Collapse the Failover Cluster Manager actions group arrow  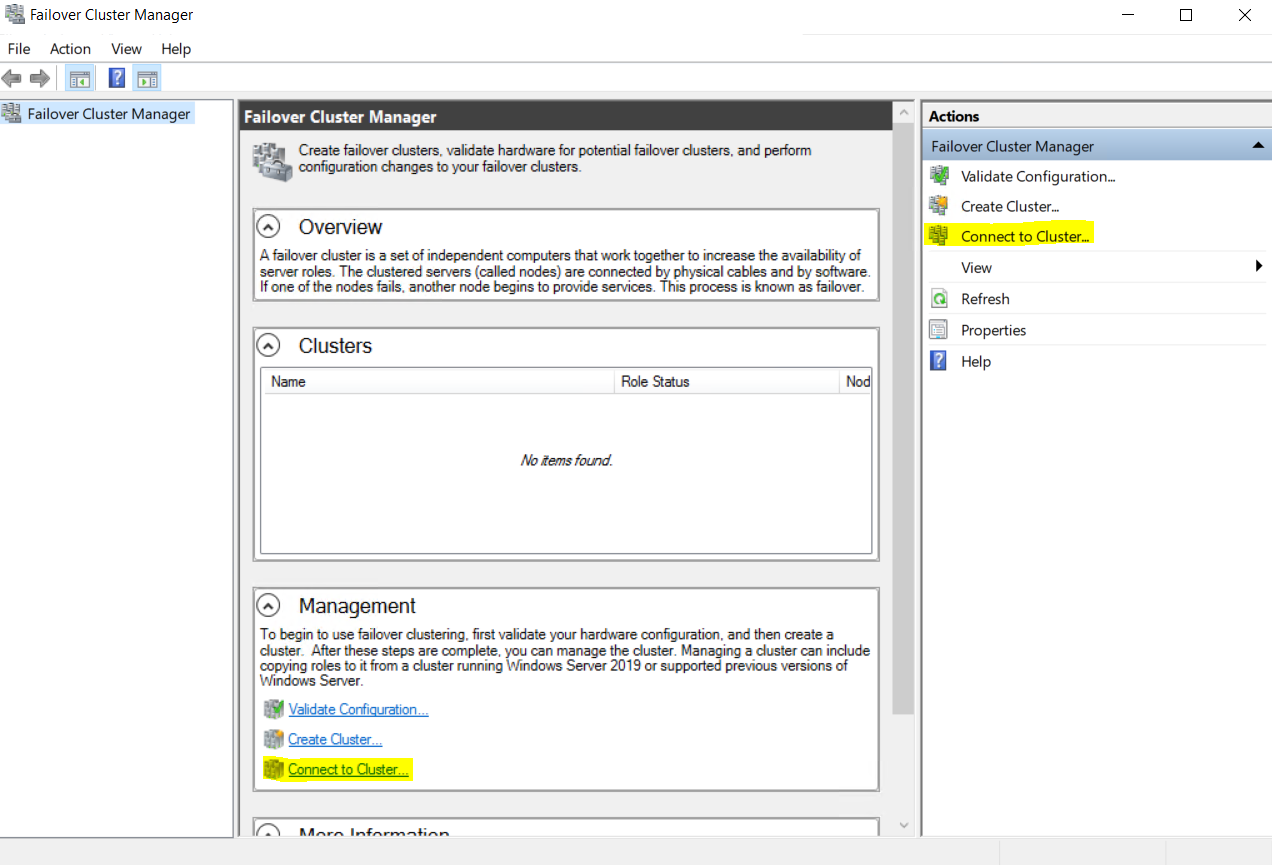[1258, 146]
